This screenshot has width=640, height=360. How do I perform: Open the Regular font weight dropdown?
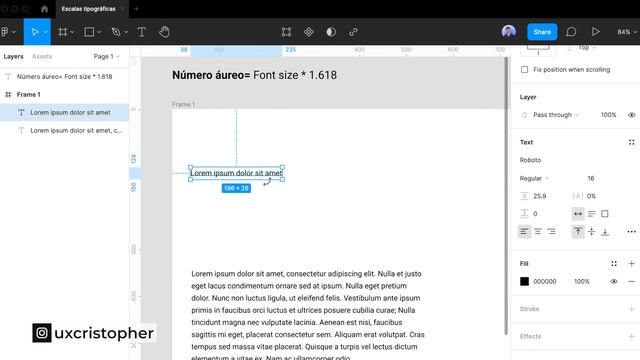534,178
